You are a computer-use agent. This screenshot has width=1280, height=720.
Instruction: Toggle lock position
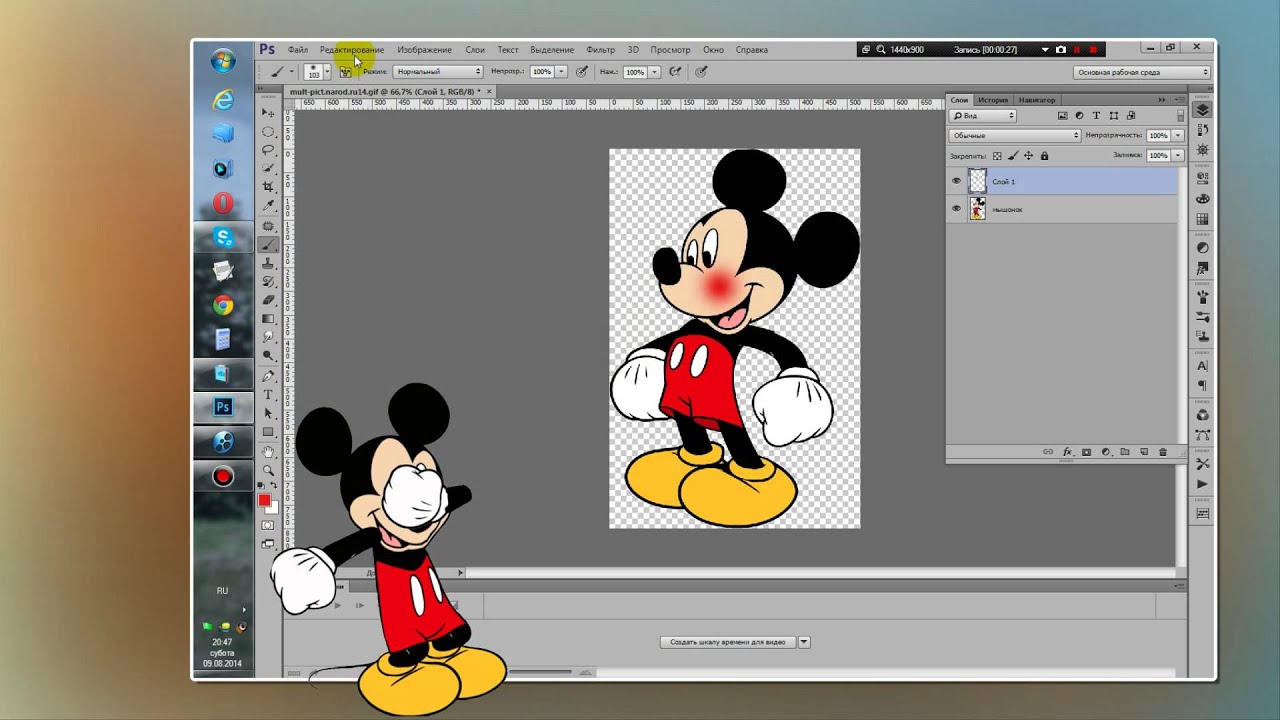click(1029, 156)
